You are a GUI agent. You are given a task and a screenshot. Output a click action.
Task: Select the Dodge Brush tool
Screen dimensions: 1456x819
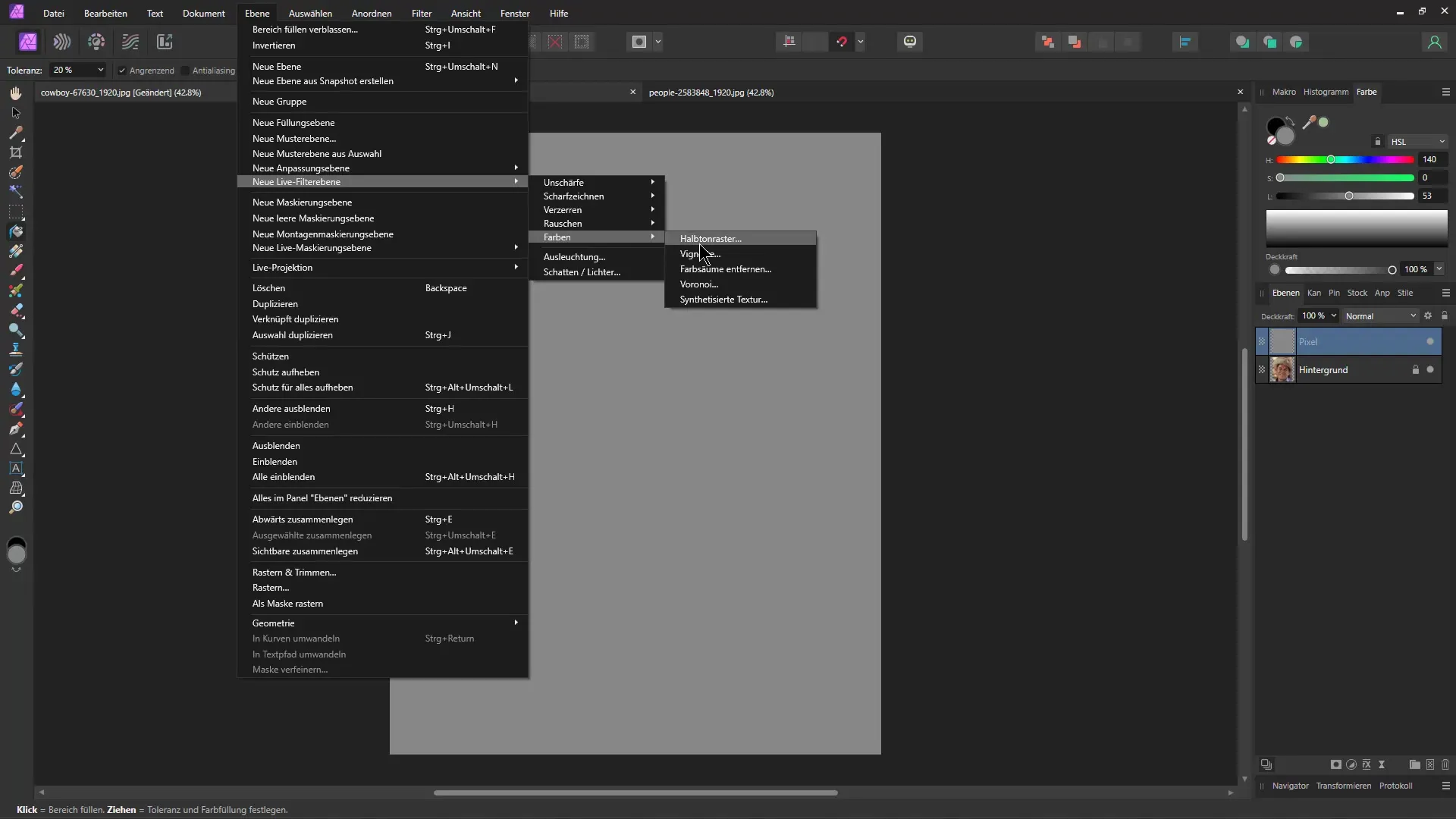point(16,330)
